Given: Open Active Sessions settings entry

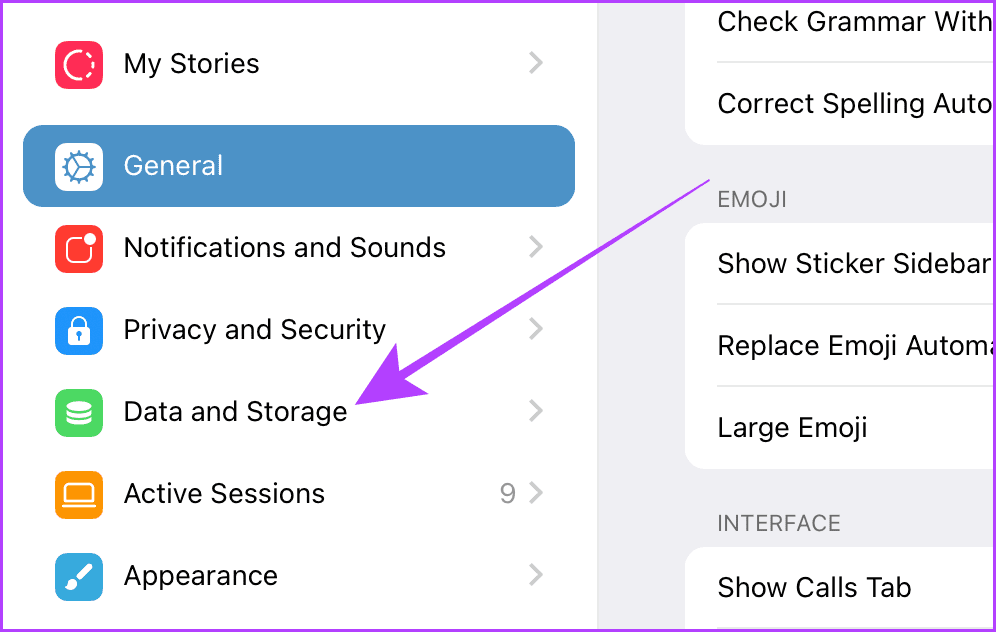Looking at the screenshot, I should [x=299, y=494].
